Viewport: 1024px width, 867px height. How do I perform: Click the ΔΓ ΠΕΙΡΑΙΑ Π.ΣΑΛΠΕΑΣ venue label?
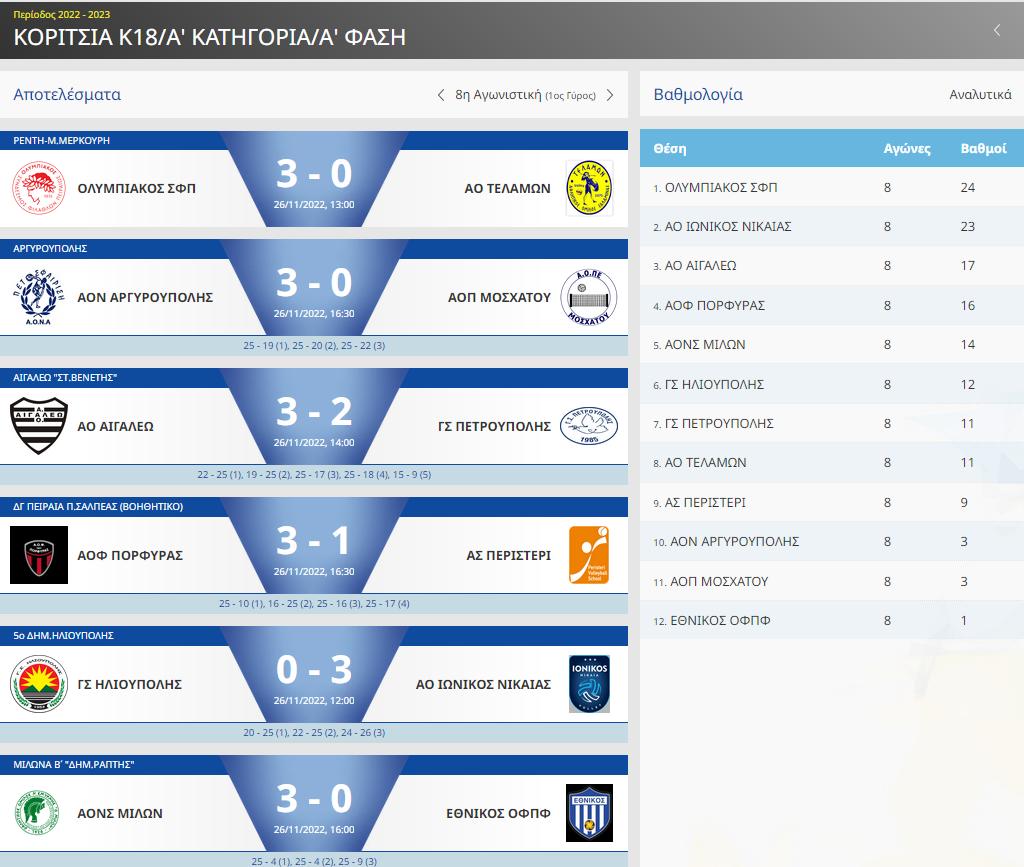98,507
